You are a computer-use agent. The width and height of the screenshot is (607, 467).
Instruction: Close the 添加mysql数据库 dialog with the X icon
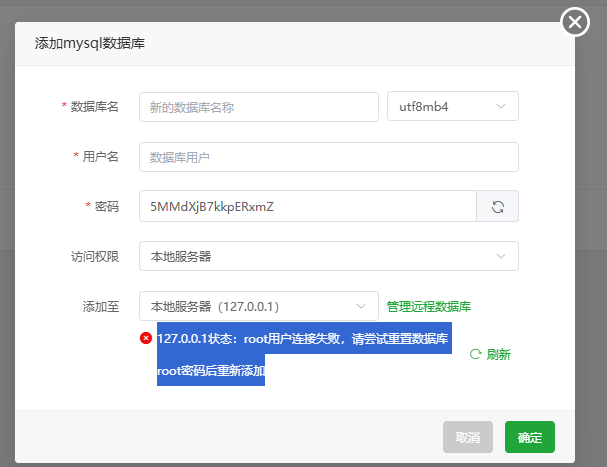[575, 22]
